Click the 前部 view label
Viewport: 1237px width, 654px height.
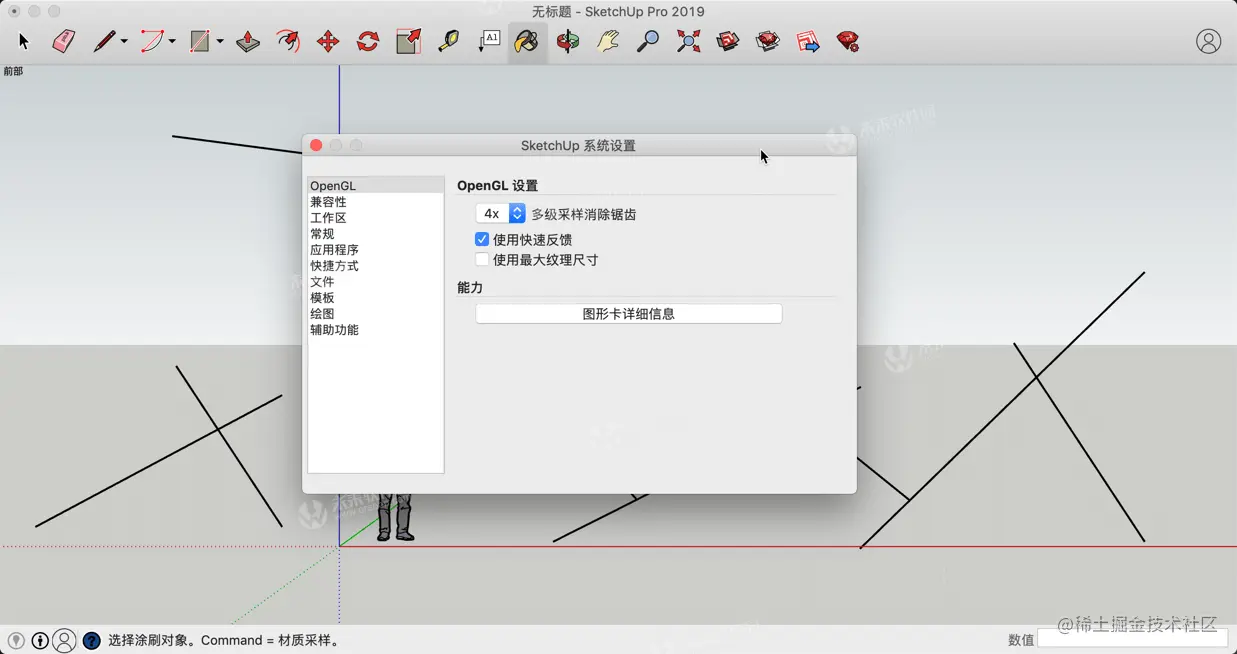[x=13, y=71]
